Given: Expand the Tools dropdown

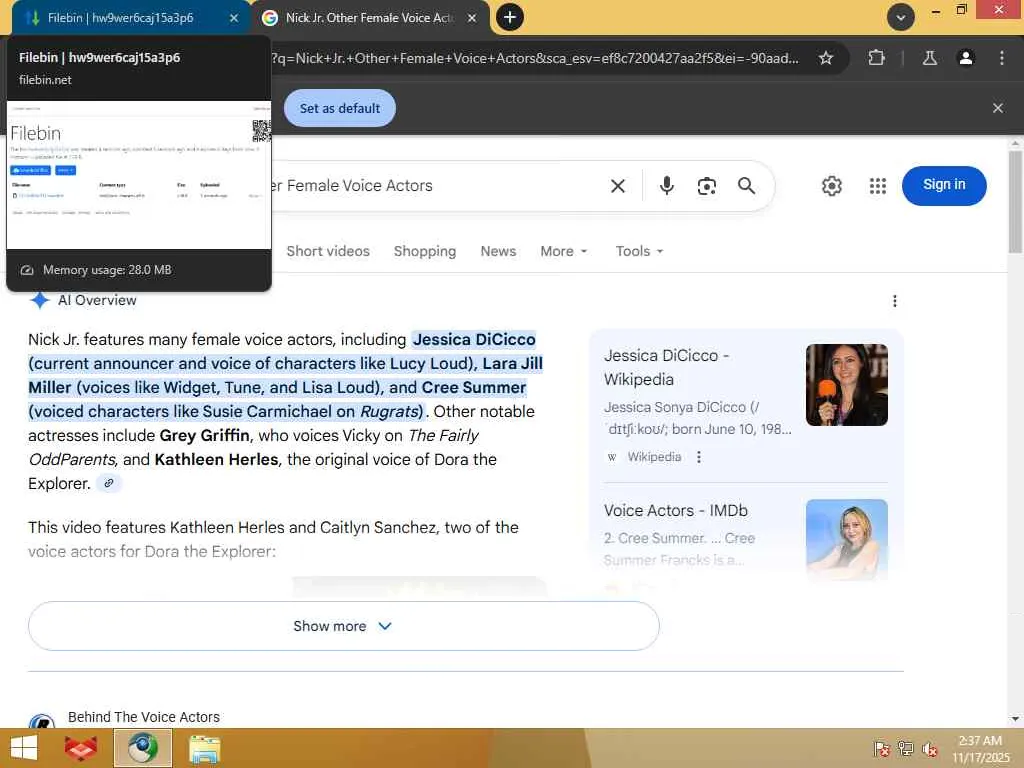Looking at the screenshot, I should click(639, 251).
